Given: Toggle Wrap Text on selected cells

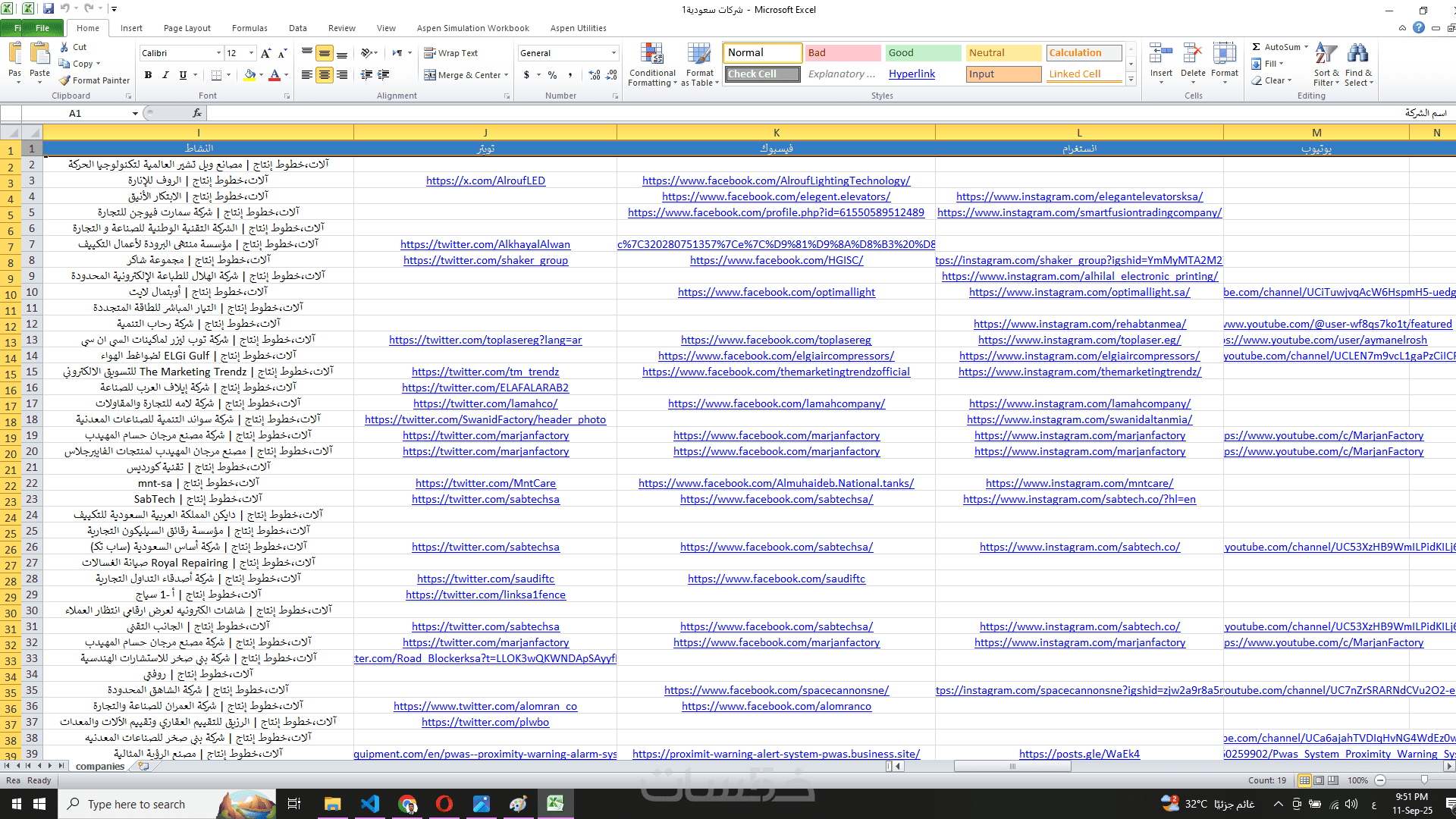Looking at the screenshot, I should tap(450, 53).
